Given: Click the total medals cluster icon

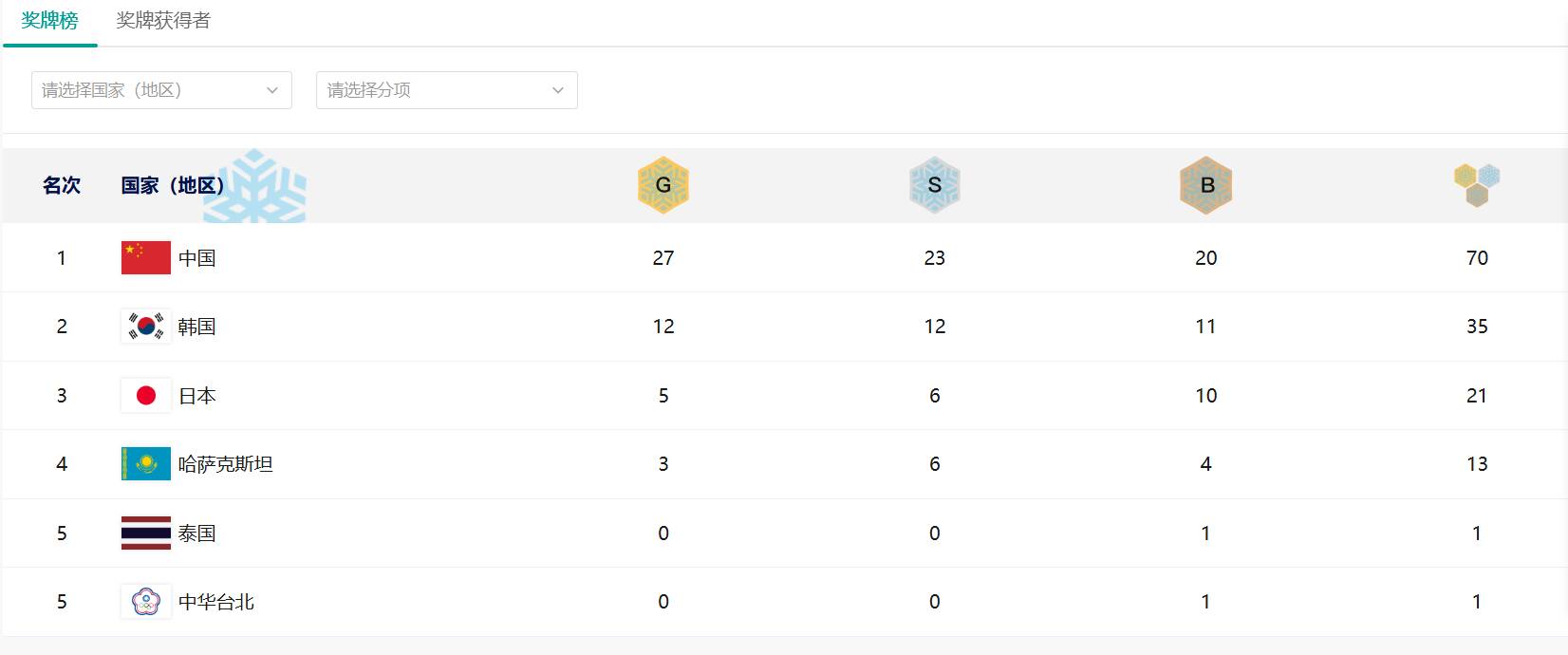Looking at the screenshot, I should point(1477,184).
